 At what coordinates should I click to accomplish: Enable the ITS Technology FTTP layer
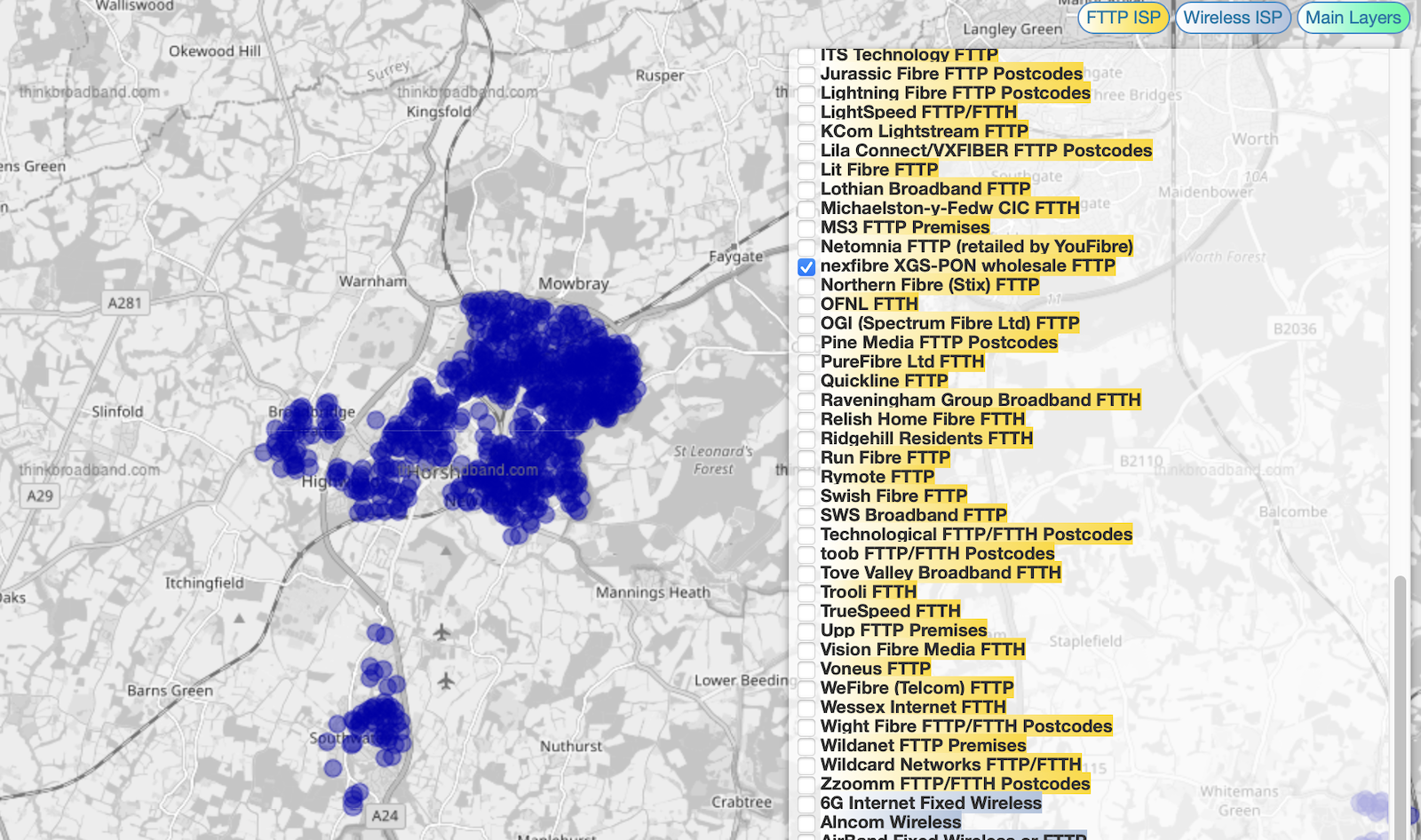(806, 55)
